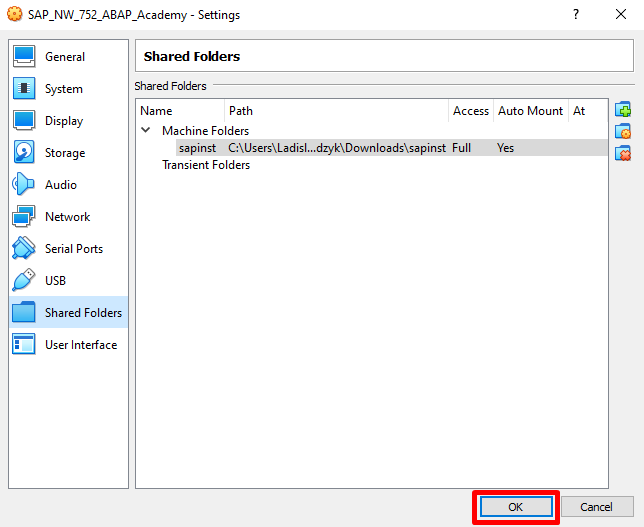644x527 pixels.
Task: Click the USB plug icon
Action: [23, 280]
